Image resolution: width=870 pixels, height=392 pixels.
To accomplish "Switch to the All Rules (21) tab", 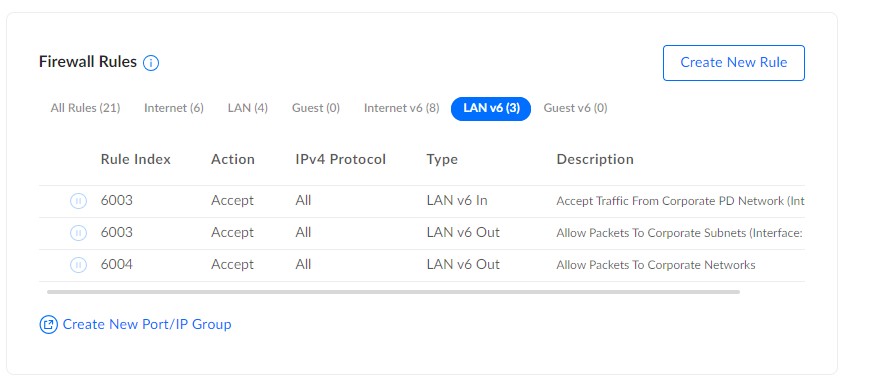I will pyautogui.click(x=85, y=108).
